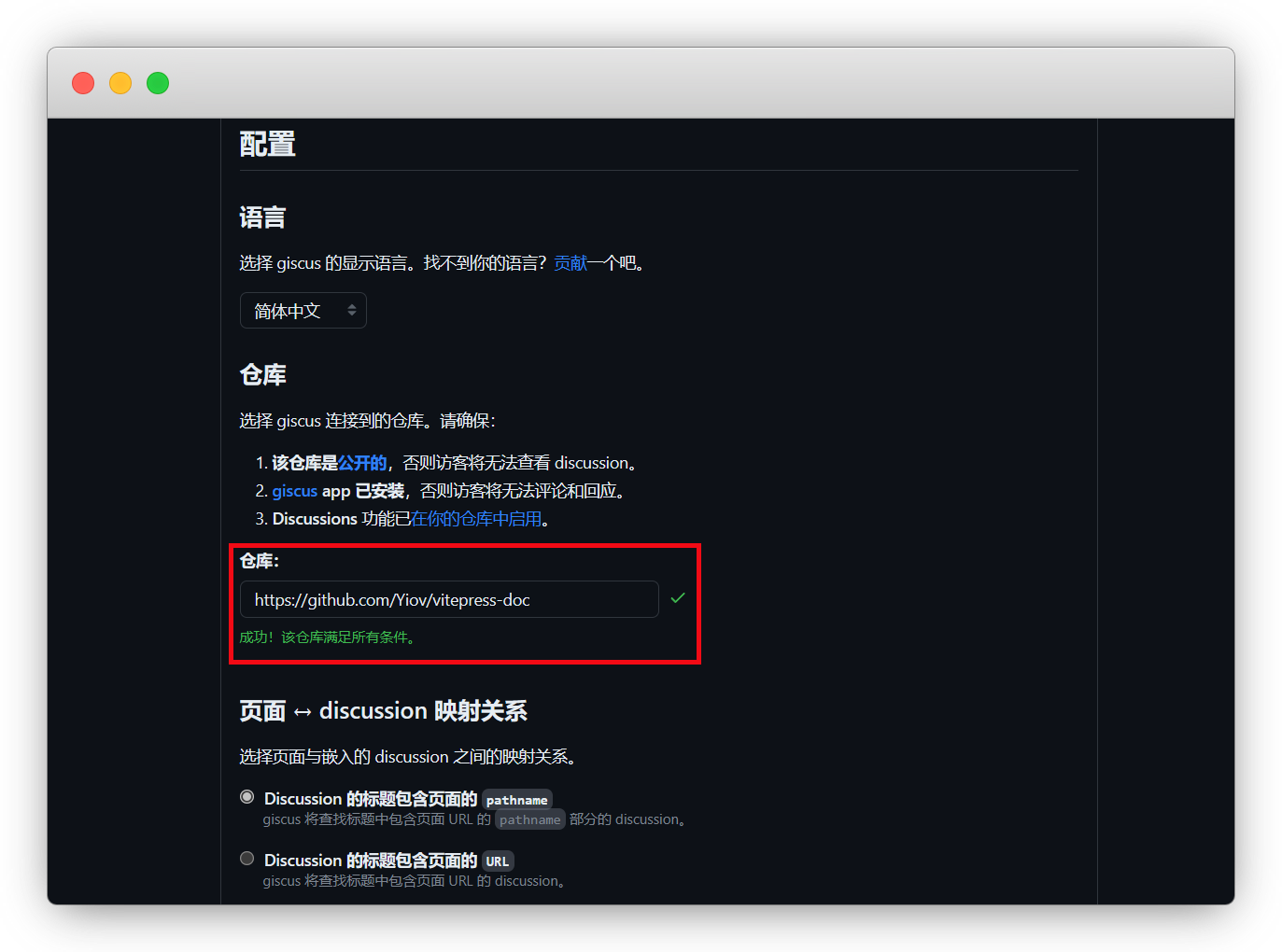Click the 在你的仓库中启用 link
Screen dimensions: 1282x952
point(476,519)
